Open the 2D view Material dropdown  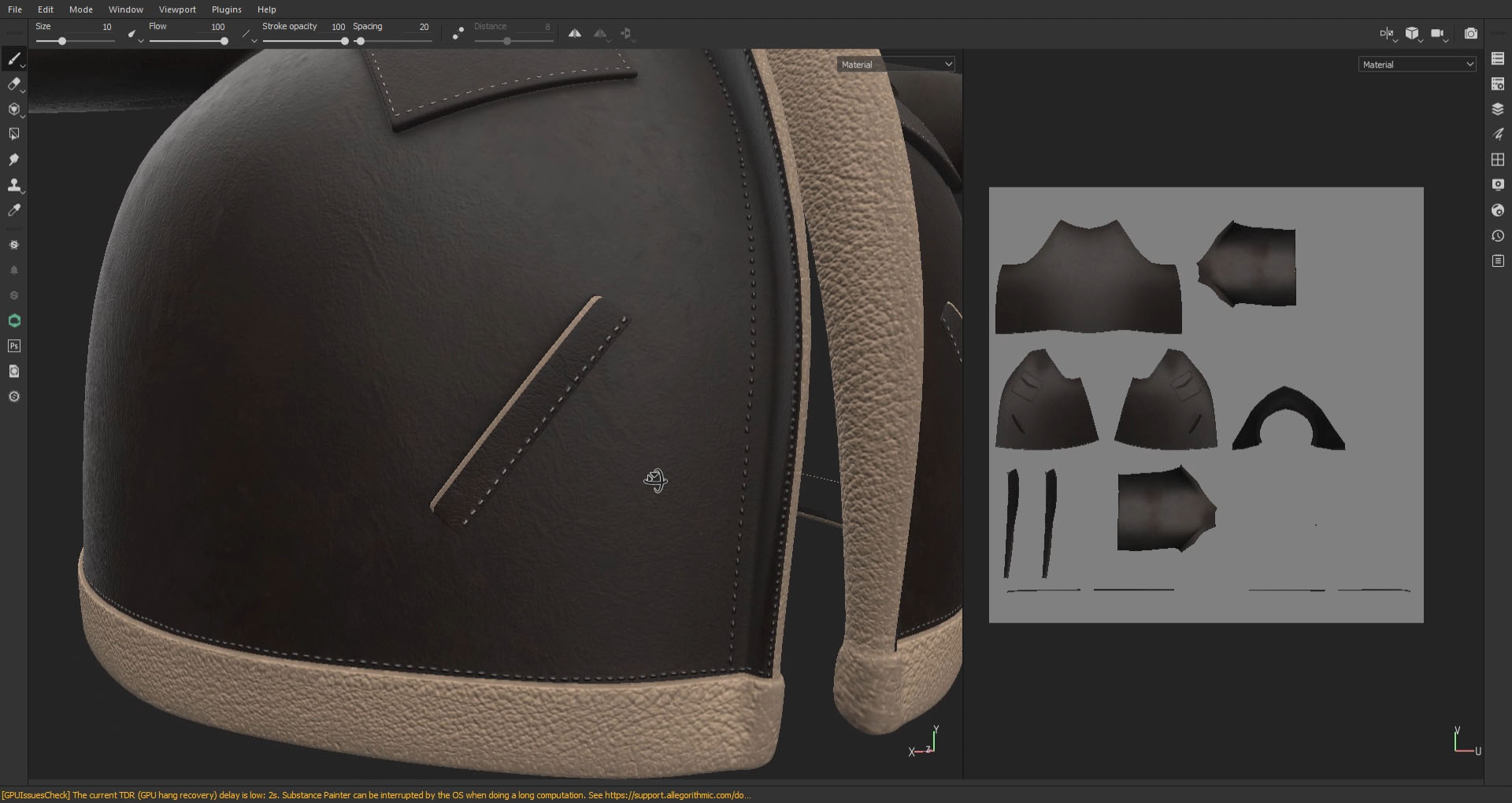[1417, 65]
